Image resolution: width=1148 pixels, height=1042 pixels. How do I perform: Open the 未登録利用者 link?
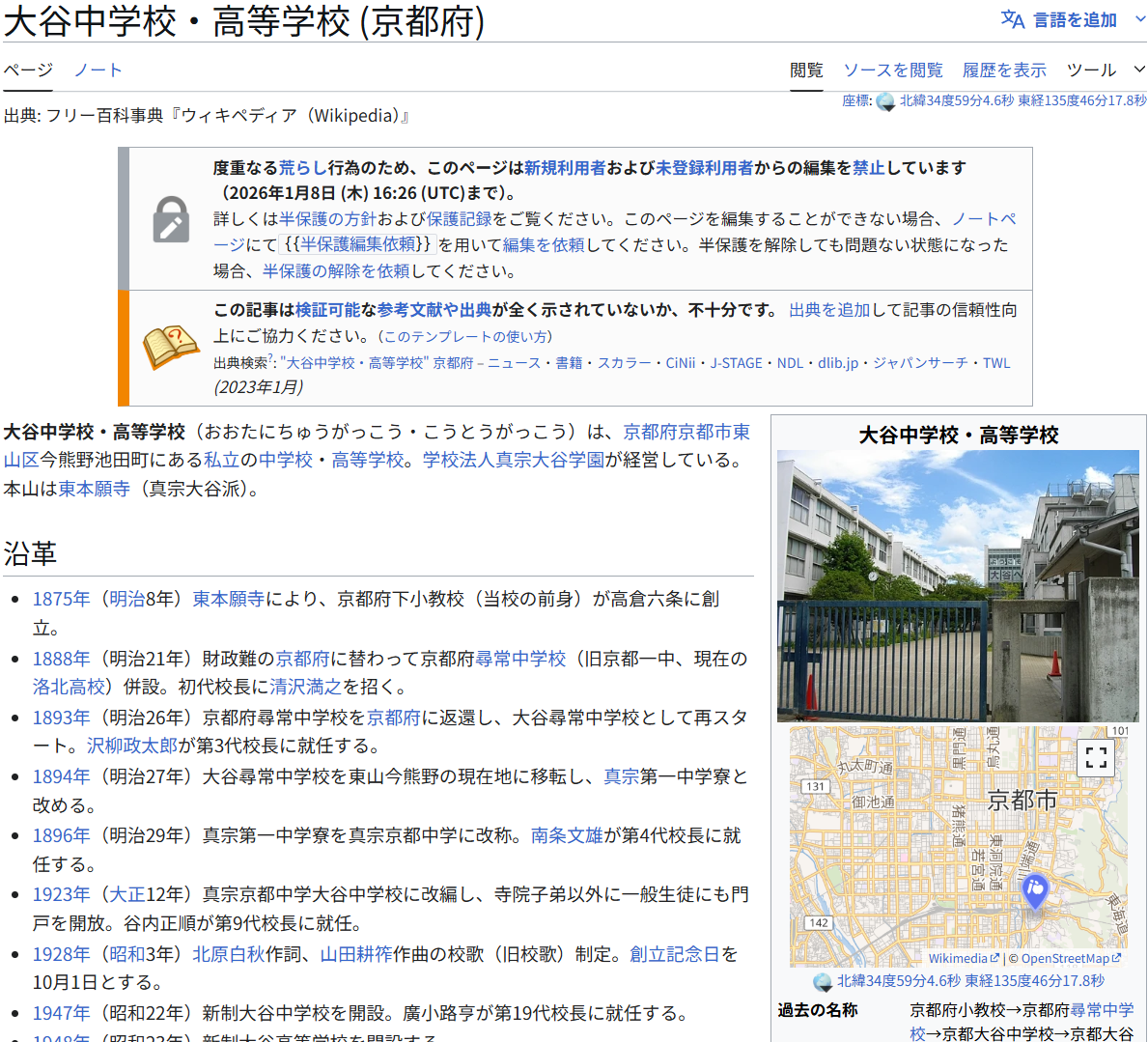(x=704, y=168)
